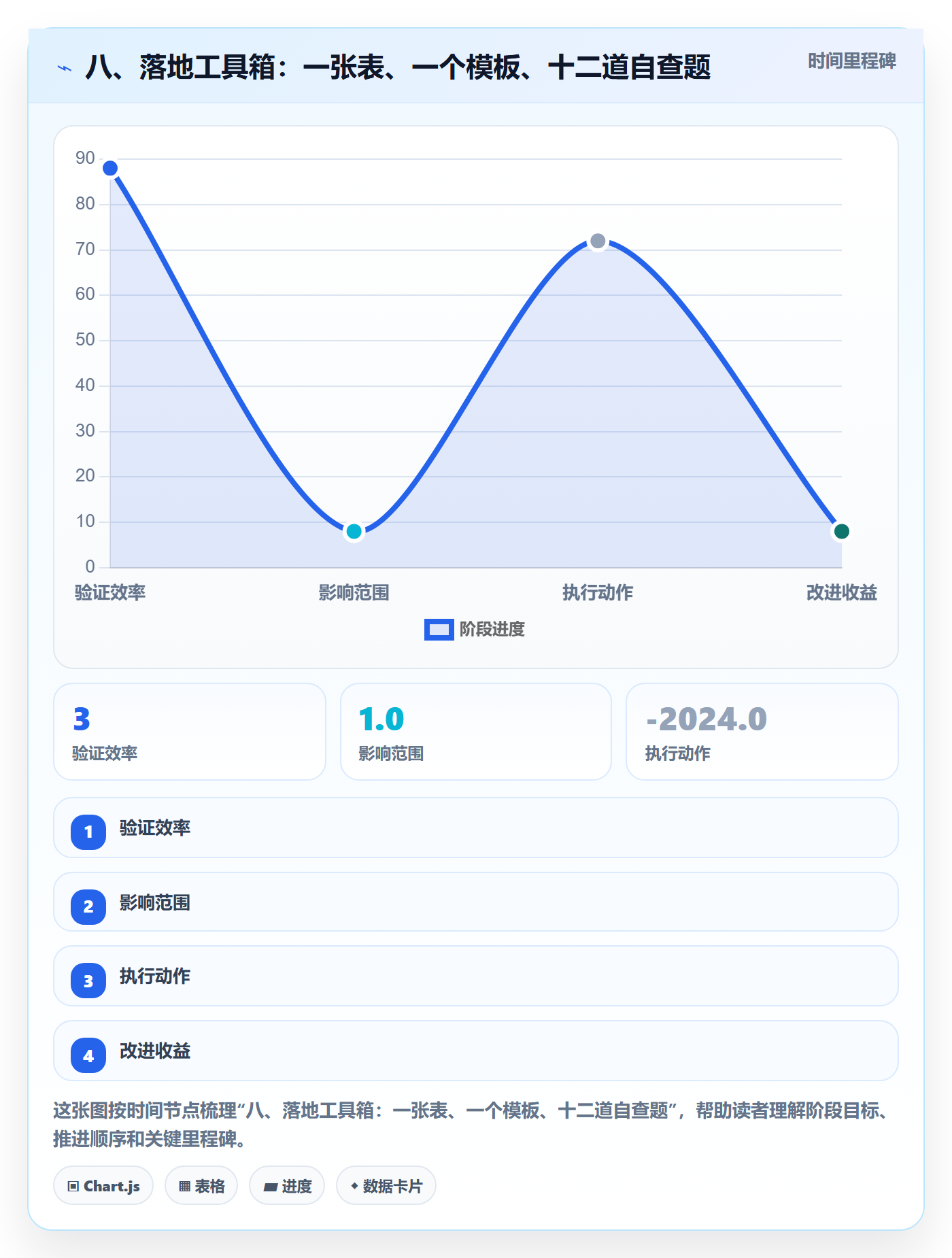
Task: Click the blue number 2 badge
Action: coord(88,906)
